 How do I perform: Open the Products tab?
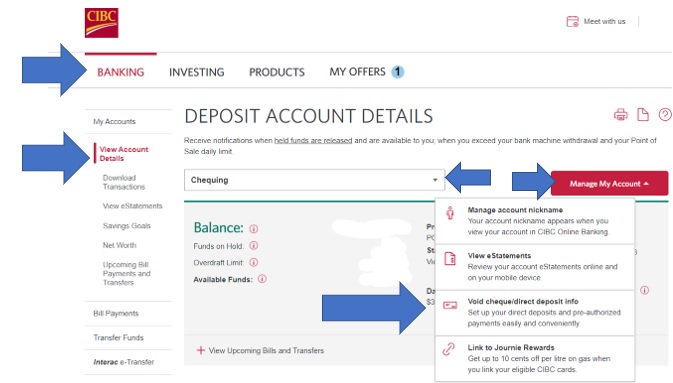pos(277,72)
